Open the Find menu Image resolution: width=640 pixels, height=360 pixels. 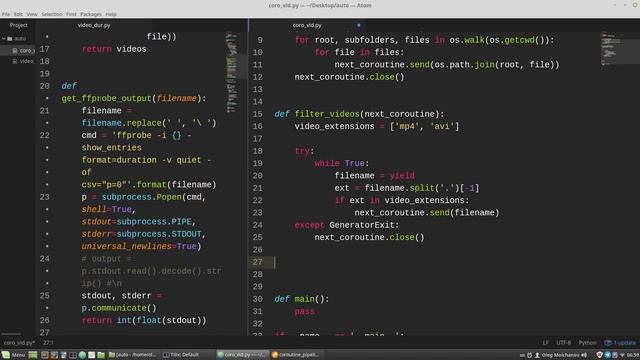(x=71, y=14)
